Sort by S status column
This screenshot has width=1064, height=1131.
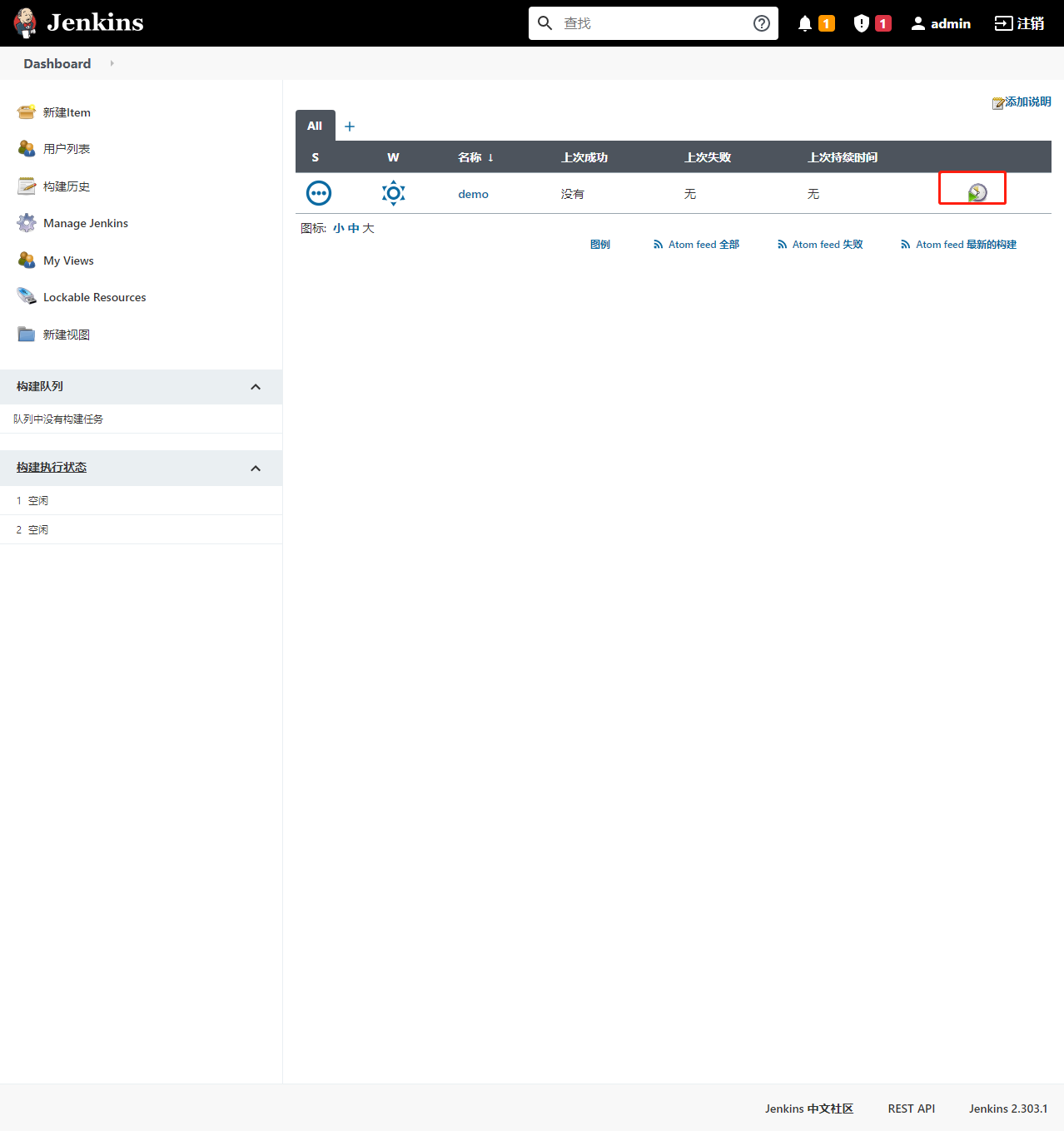(x=316, y=157)
